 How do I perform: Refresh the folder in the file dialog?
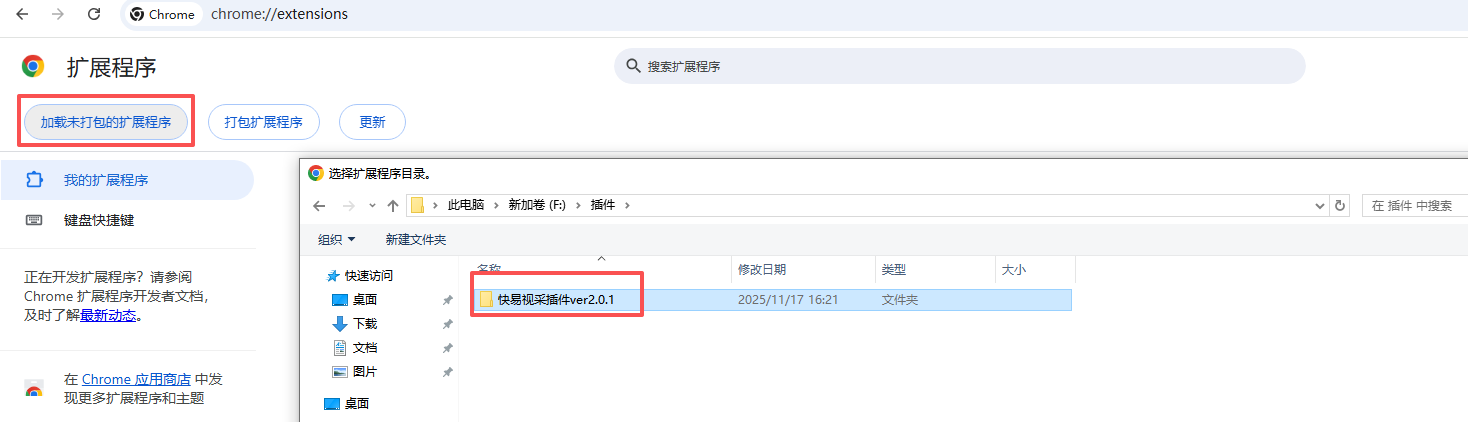click(1341, 205)
